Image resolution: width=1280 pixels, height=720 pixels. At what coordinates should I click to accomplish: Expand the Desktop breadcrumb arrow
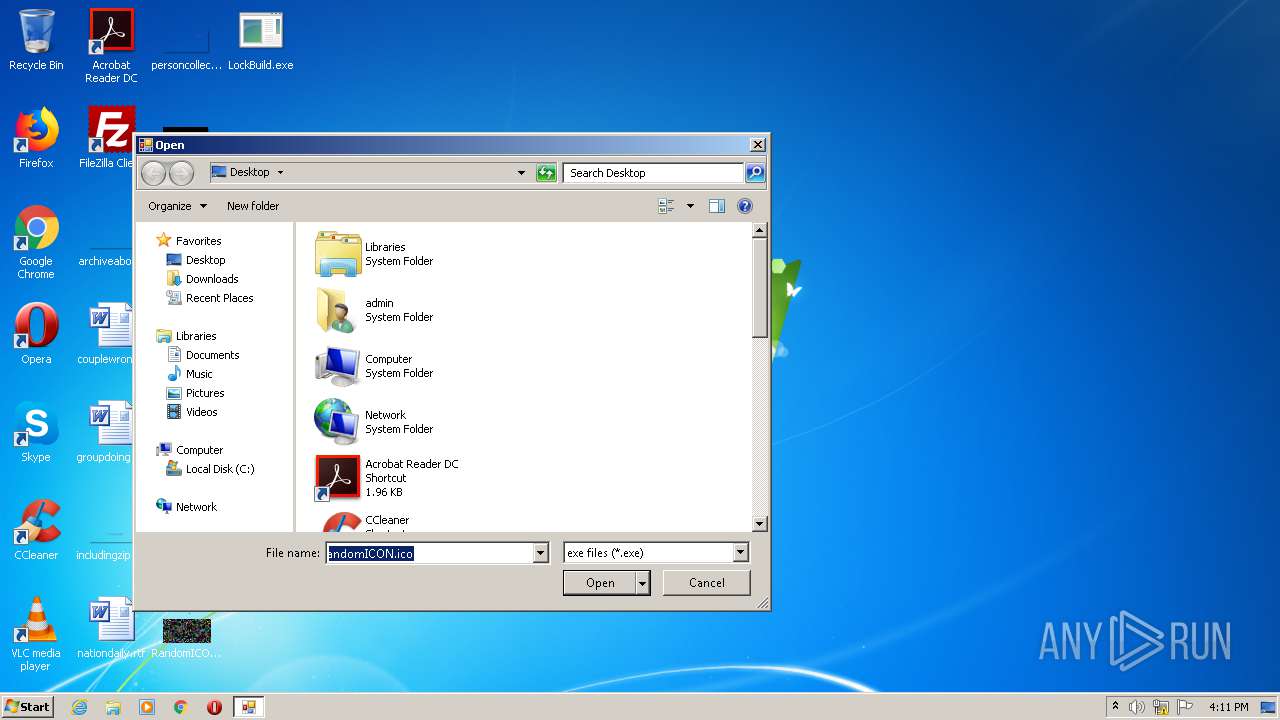tap(280, 172)
